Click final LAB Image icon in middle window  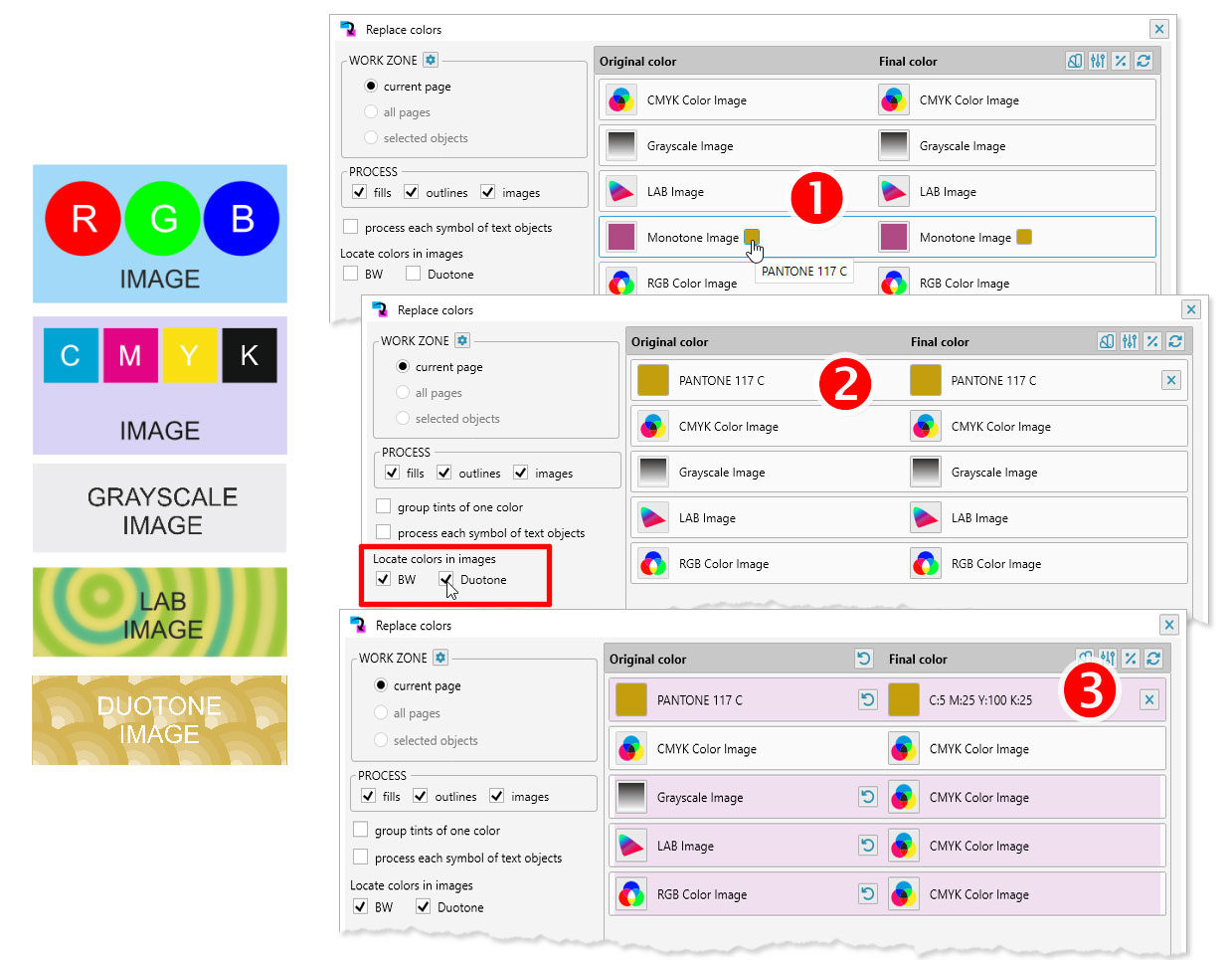click(x=926, y=517)
